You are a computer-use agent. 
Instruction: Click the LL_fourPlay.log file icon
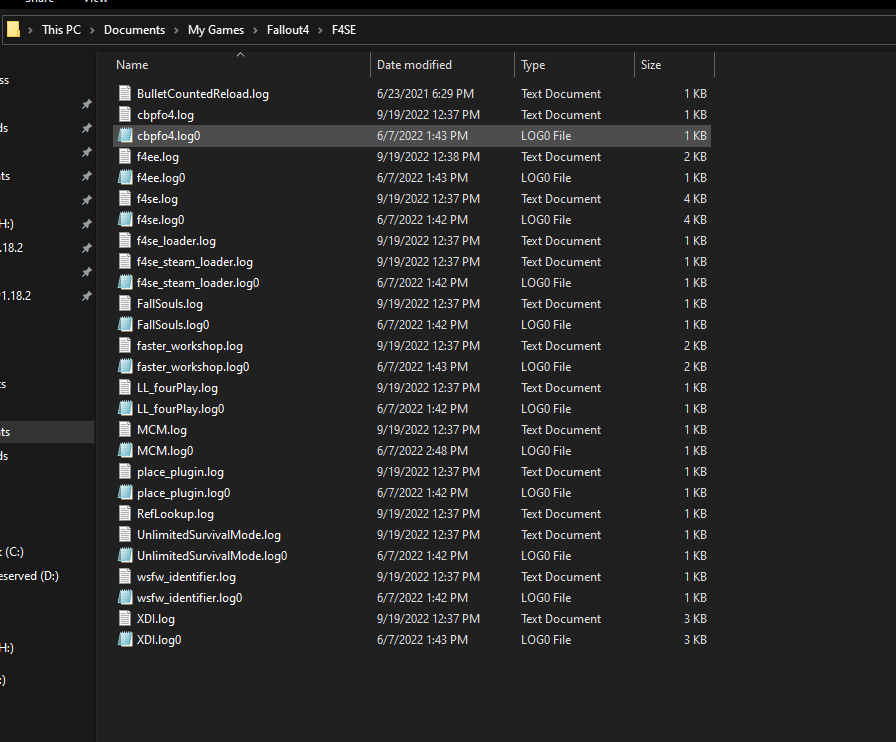(x=125, y=388)
